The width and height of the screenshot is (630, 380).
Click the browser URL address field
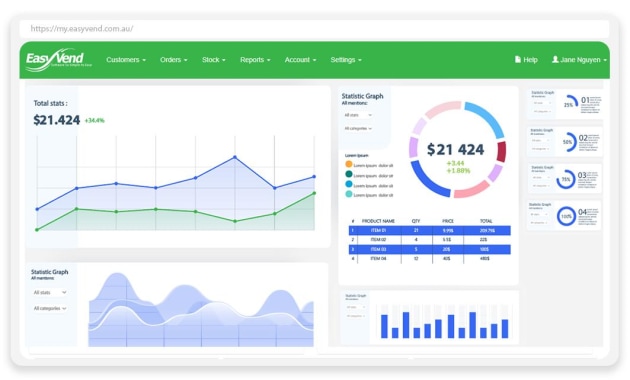[314, 29]
